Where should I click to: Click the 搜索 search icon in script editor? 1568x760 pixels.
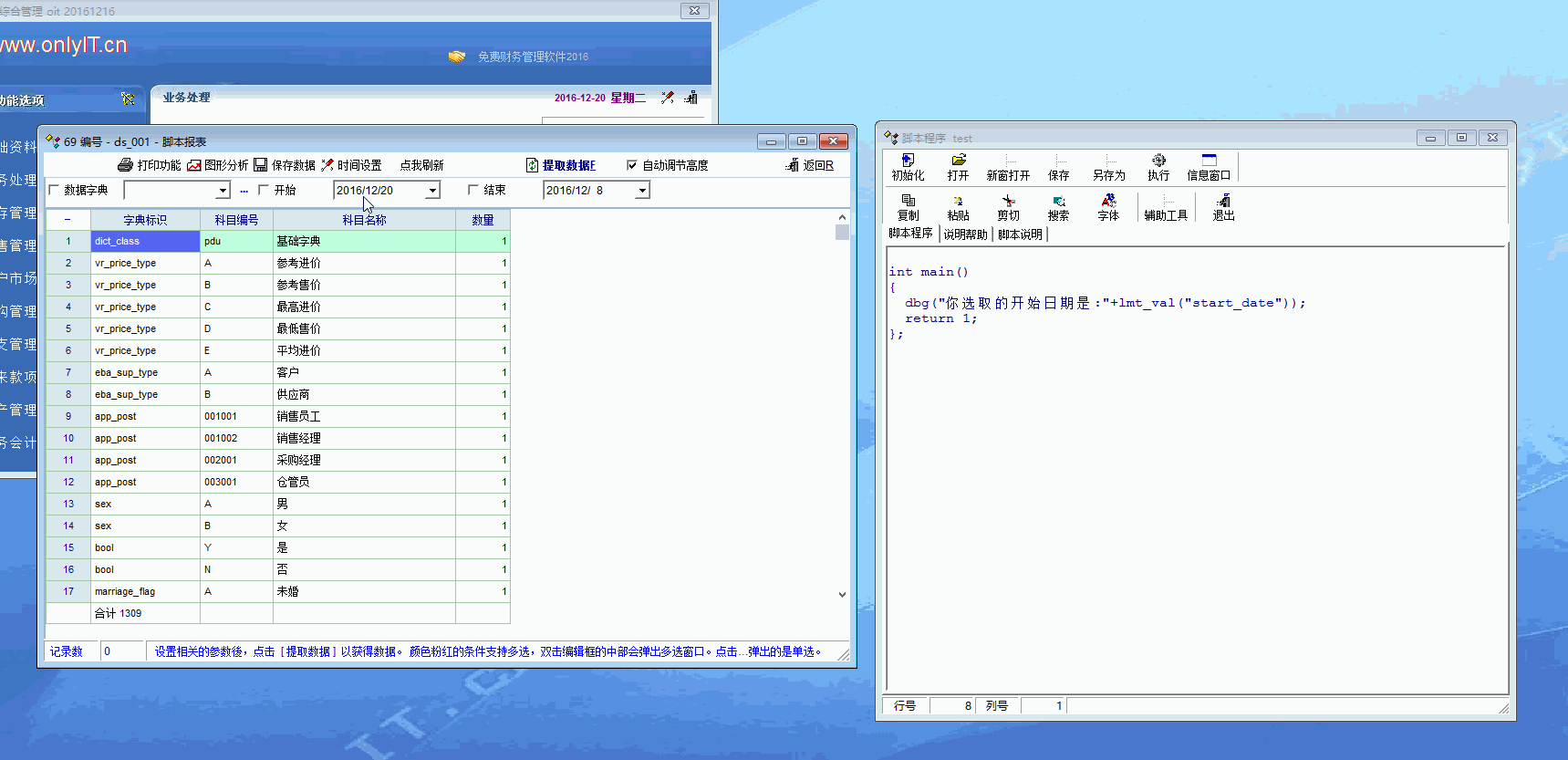(1058, 201)
